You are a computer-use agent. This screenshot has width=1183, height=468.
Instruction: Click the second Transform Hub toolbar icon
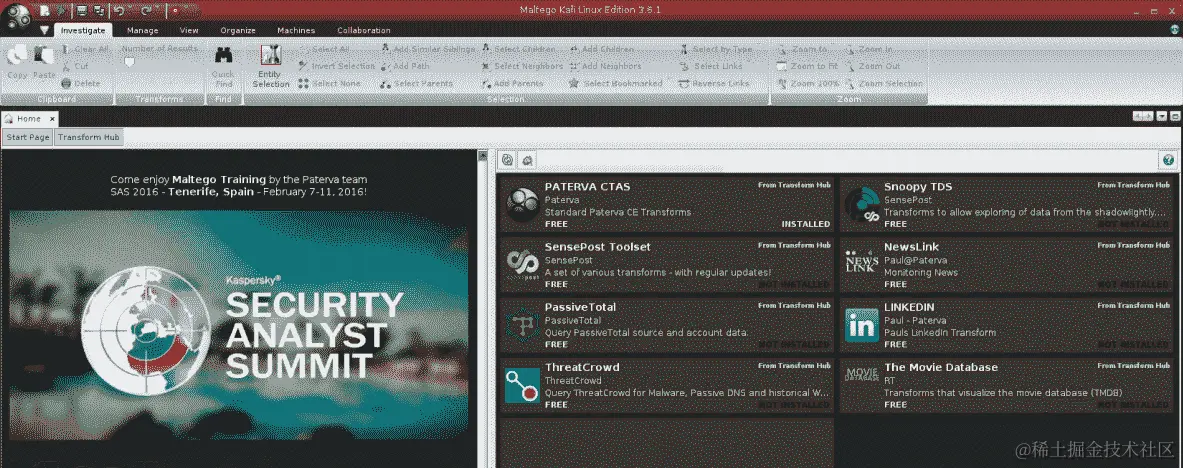click(x=527, y=160)
